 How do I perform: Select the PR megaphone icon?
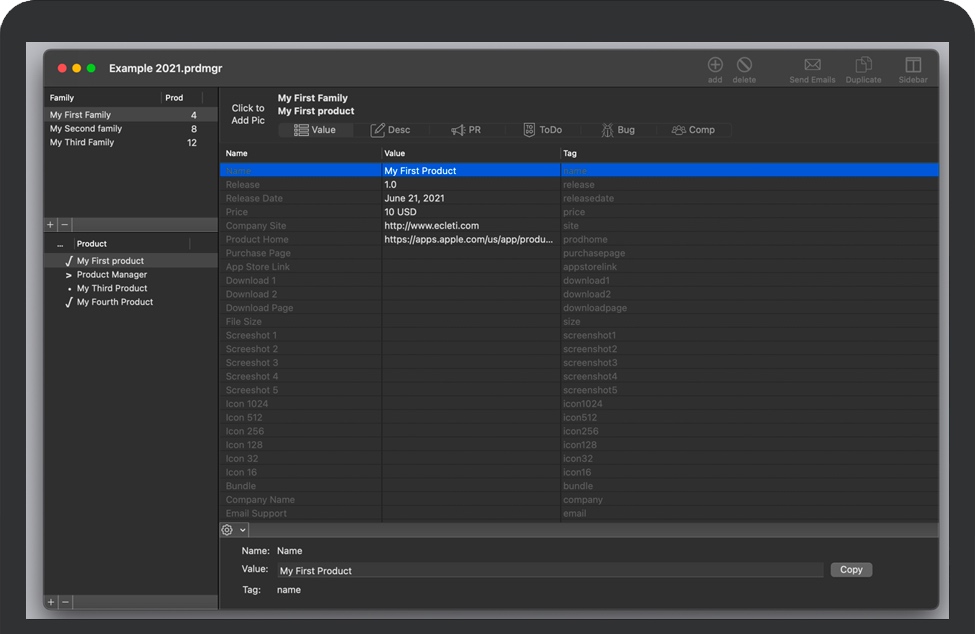pyautogui.click(x=457, y=129)
